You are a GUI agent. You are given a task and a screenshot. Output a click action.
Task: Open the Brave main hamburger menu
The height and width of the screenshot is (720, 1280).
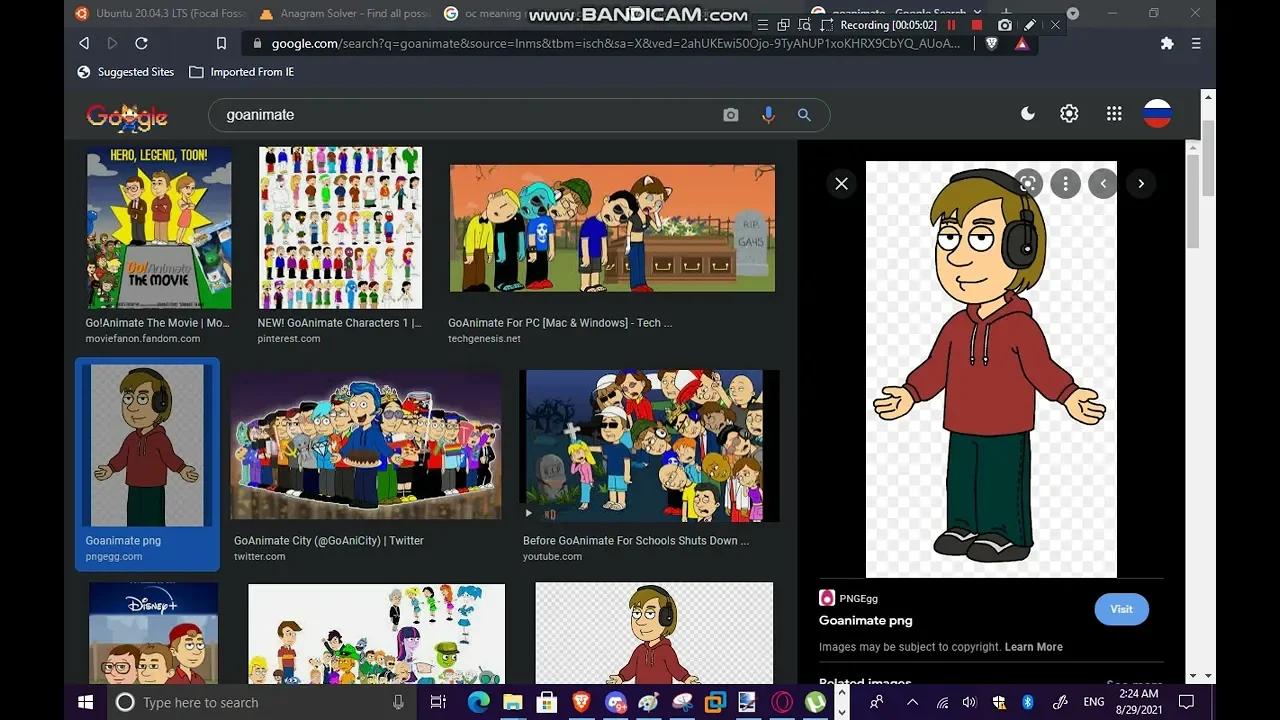click(1196, 43)
